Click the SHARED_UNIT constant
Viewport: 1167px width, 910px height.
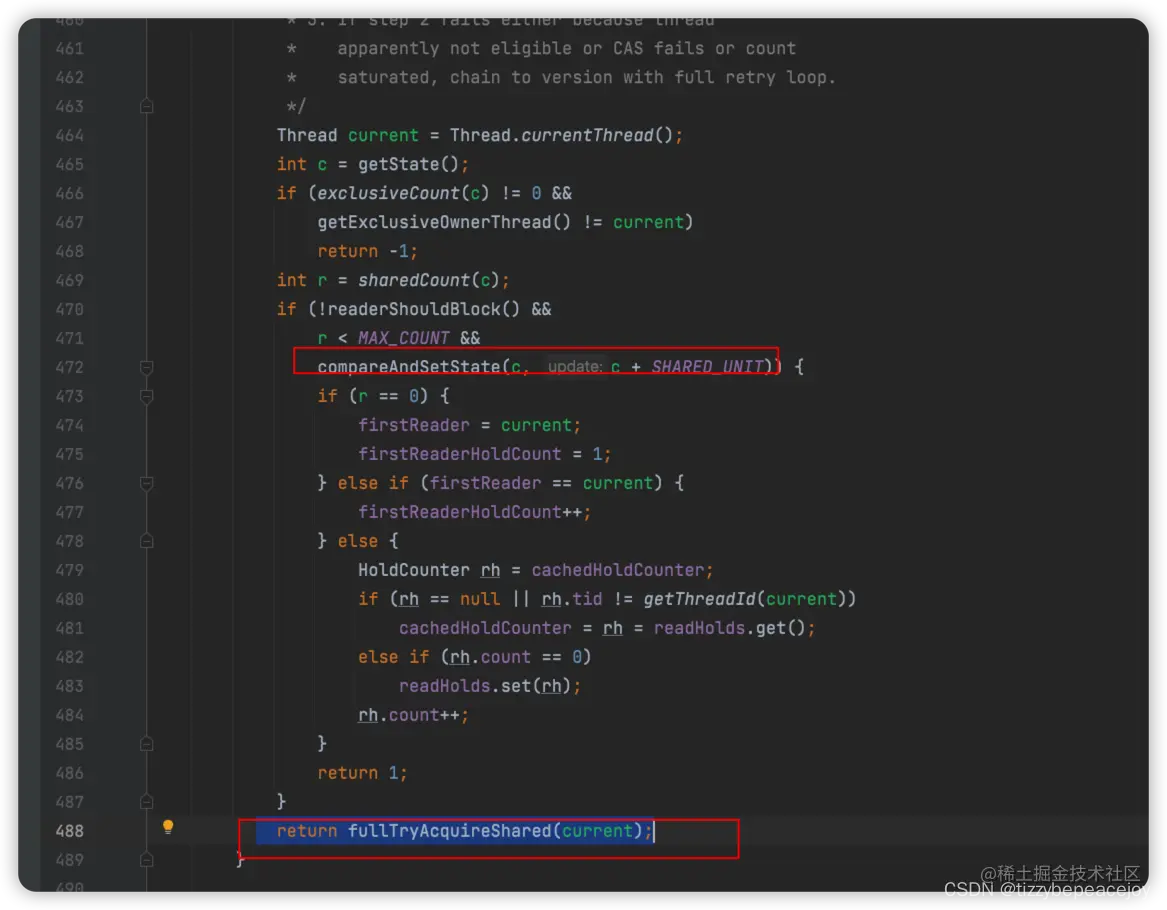pyautogui.click(x=707, y=367)
